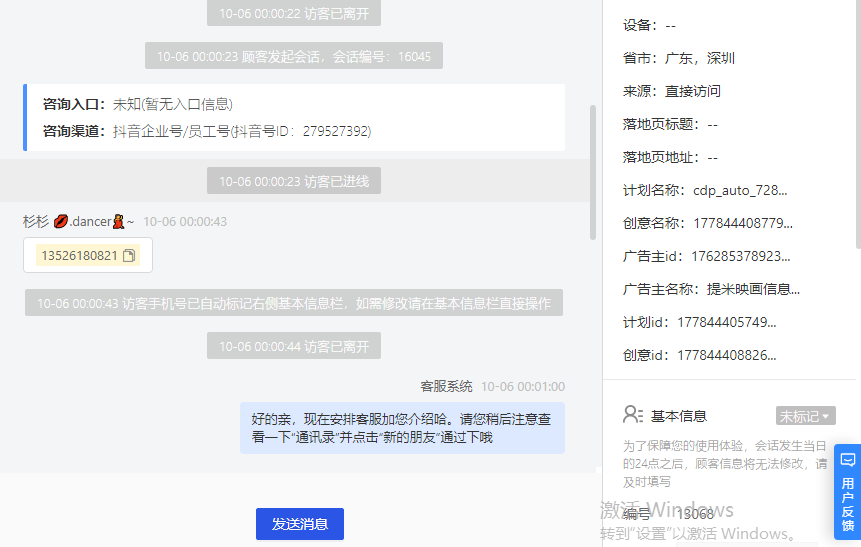861x547 pixels.
Task: Click the 访客手机号已自动标记 notice
Action: tap(294, 303)
